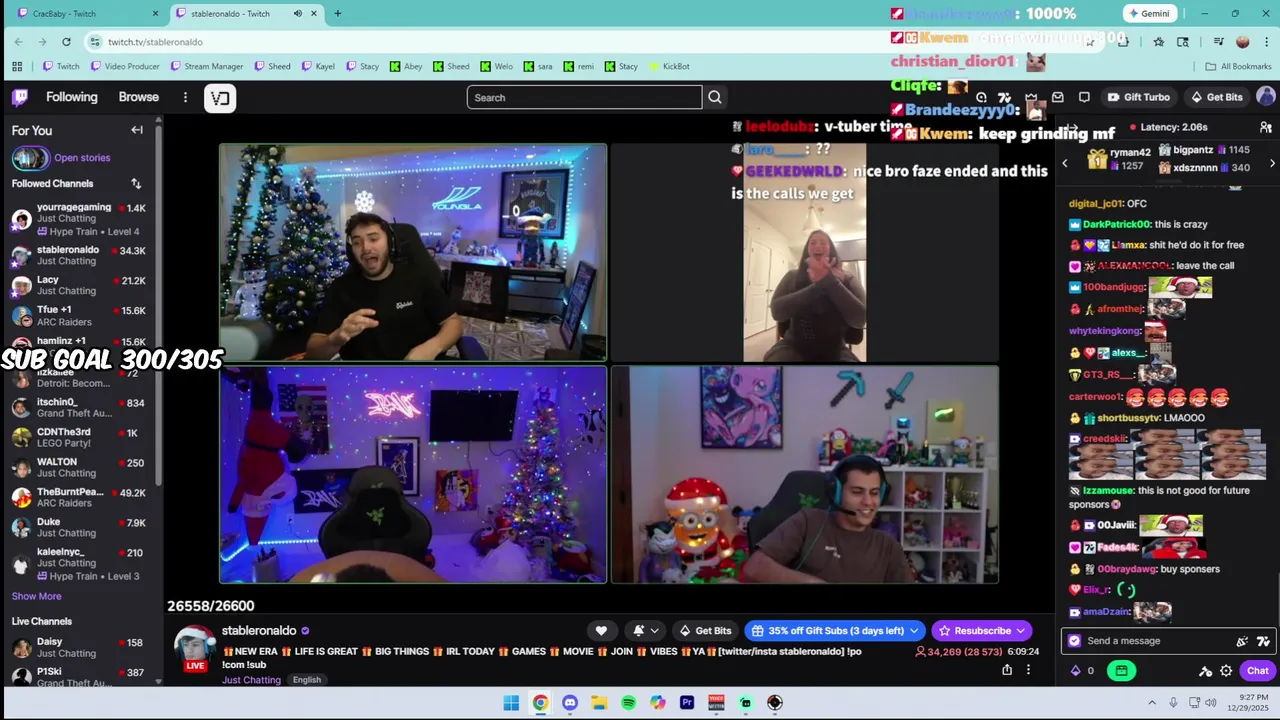Image resolution: width=1280 pixels, height=720 pixels.
Task: Open the whispers speech bubble icon
Action: [x=1084, y=97]
